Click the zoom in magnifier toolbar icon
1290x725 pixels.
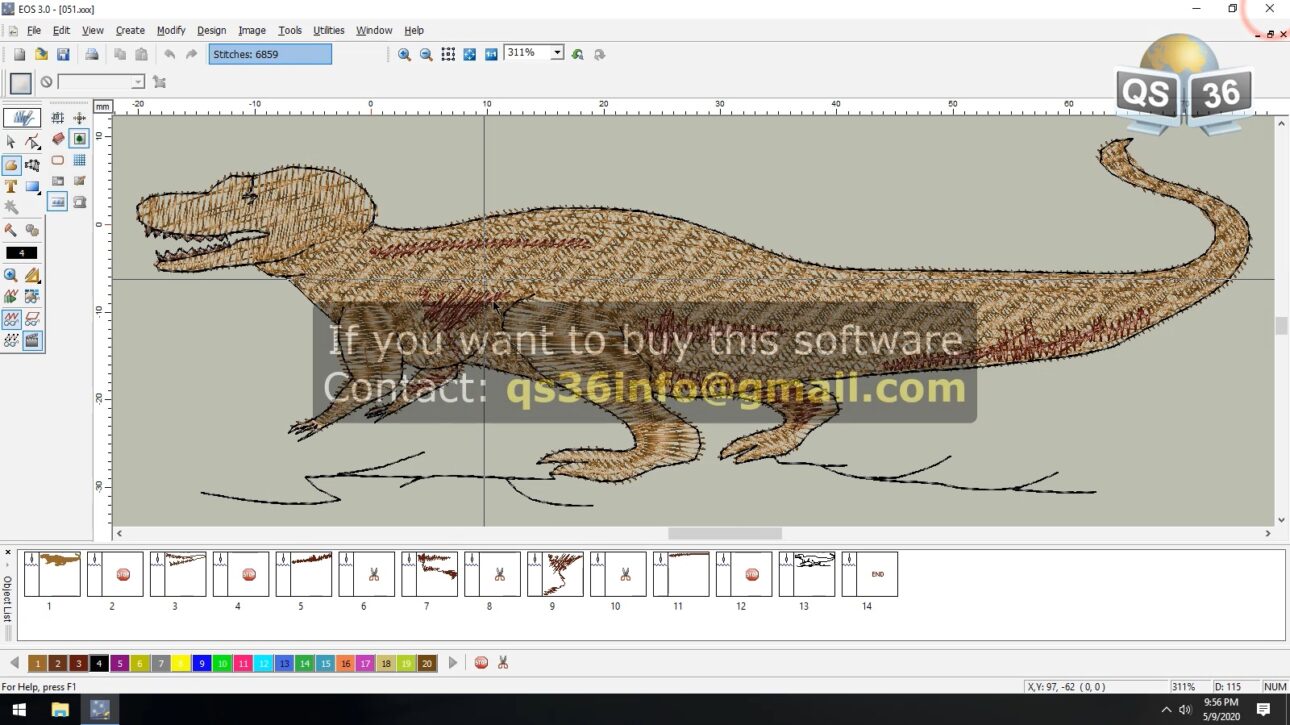click(x=404, y=54)
